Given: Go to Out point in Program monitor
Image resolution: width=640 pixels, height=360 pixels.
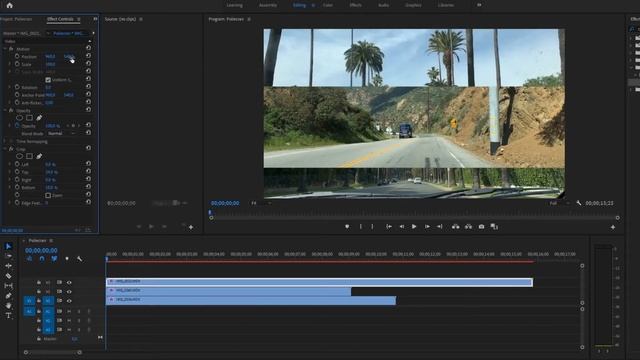Looking at the screenshot, I should point(440,227).
